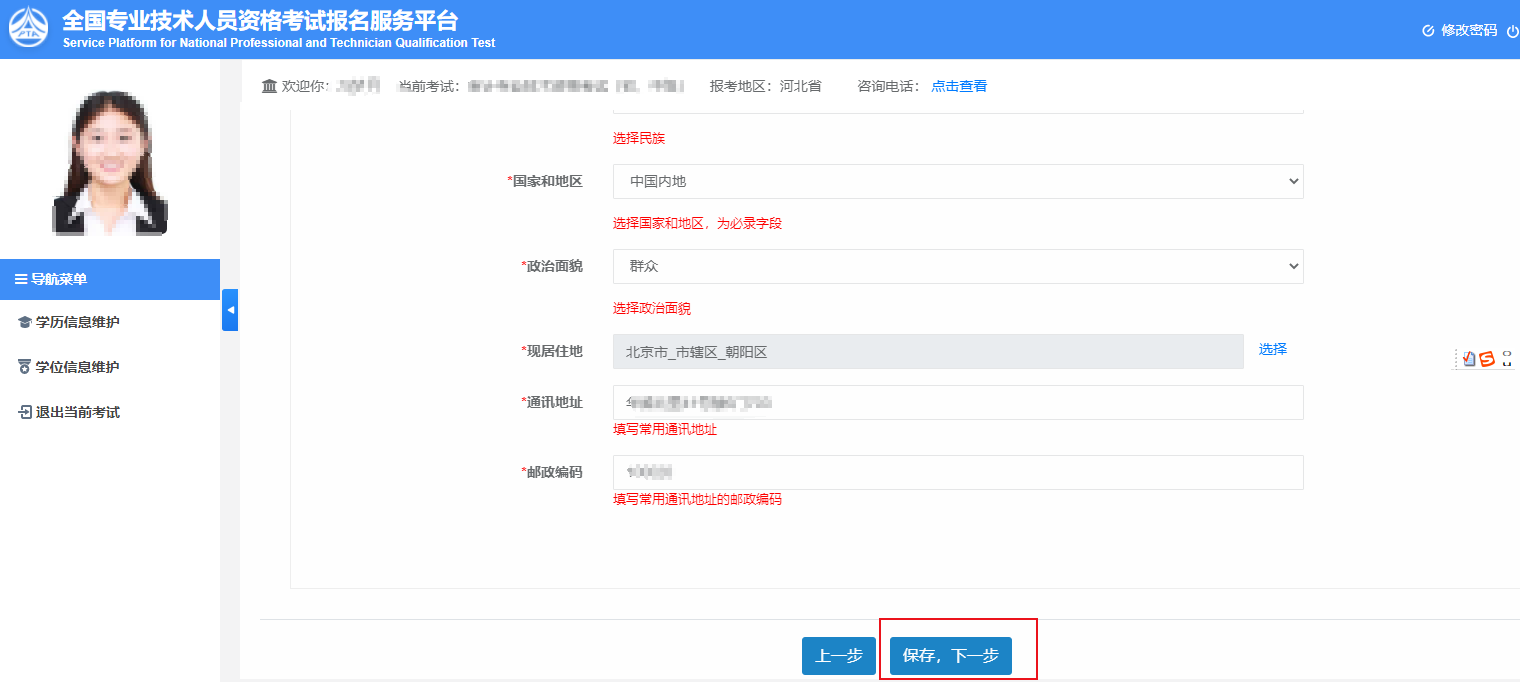Click the candidate profile photo
1520x682 pixels.
tap(110, 160)
